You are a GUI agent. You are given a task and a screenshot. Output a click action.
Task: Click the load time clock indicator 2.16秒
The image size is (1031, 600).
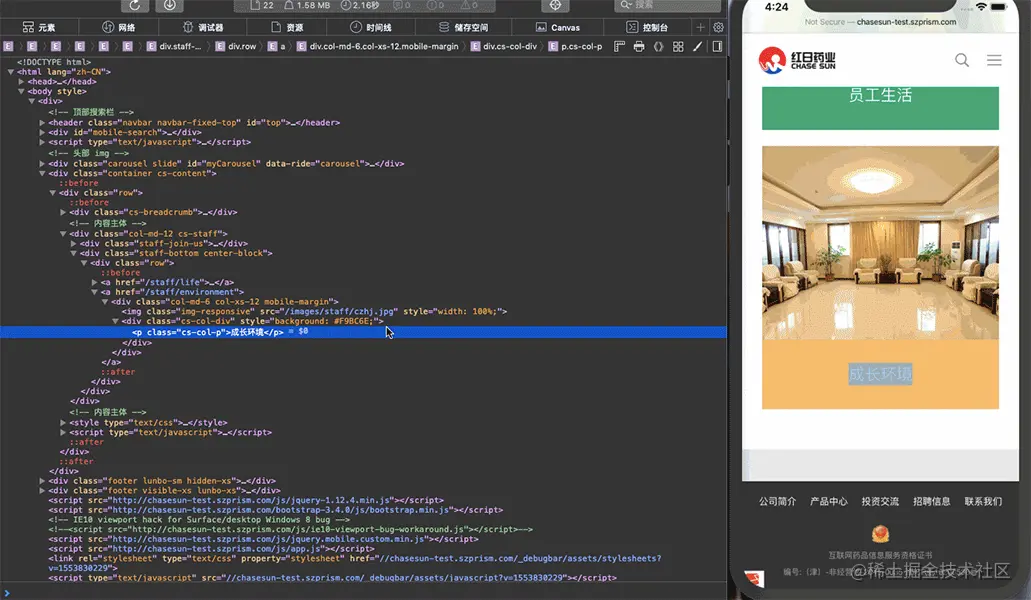tap(360, 5)
